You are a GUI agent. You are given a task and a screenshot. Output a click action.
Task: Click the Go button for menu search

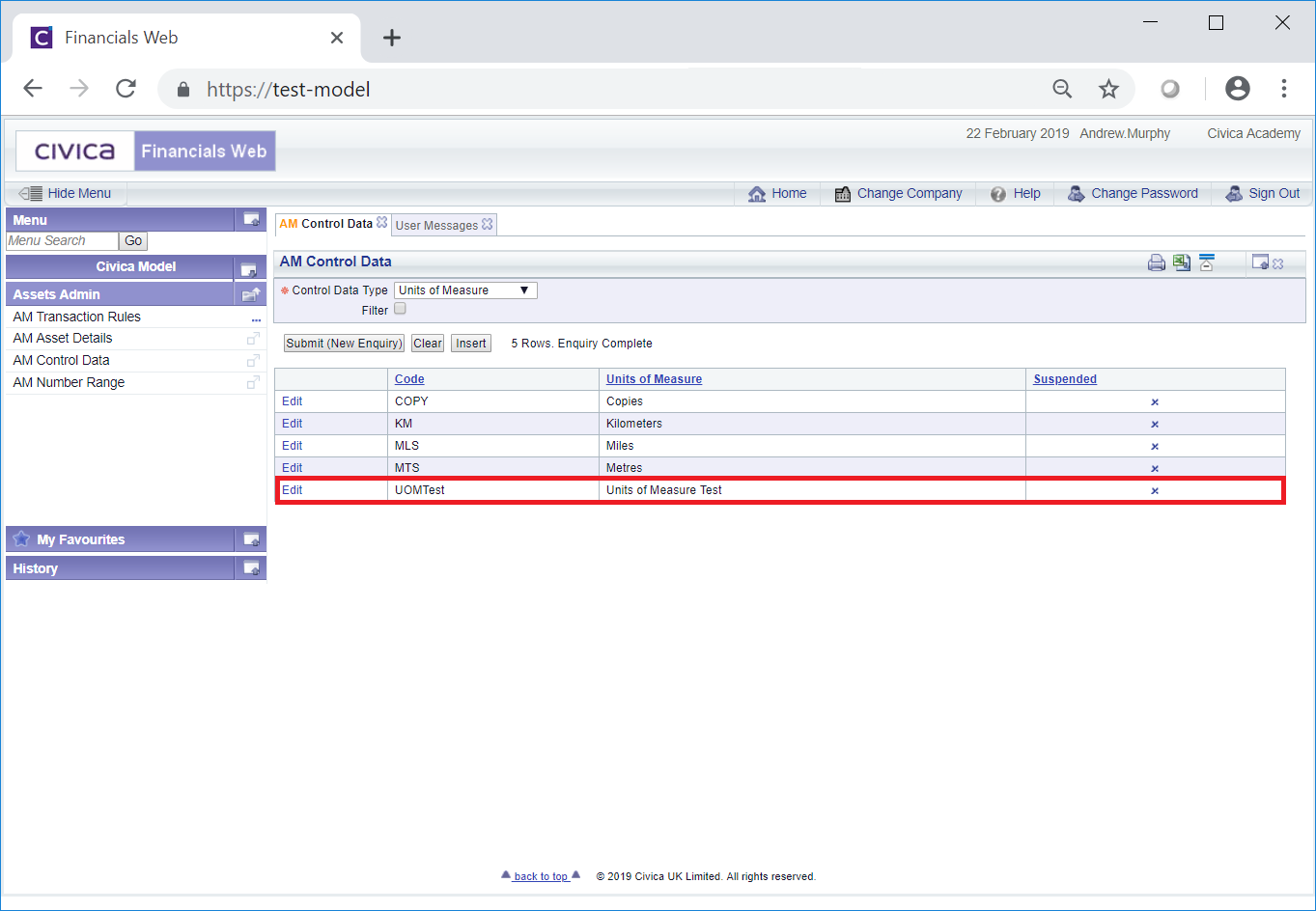click(133, 241)
